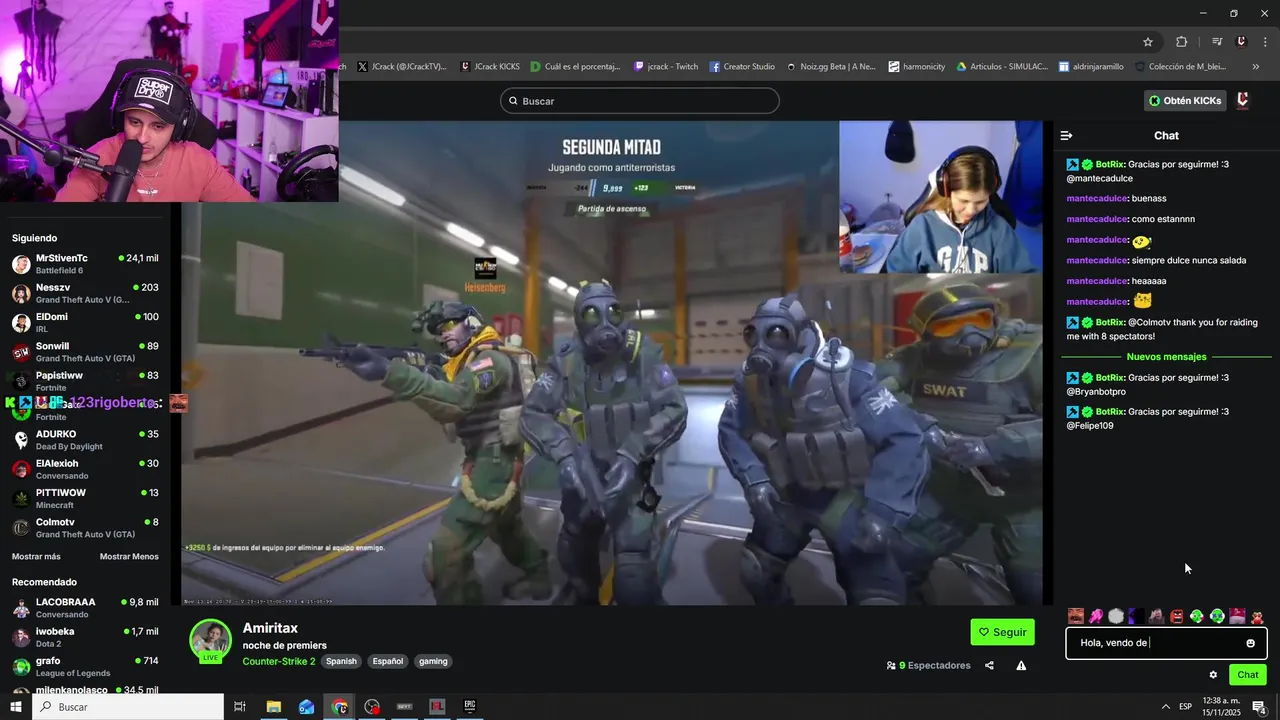Open File Explorer from the taskbar
This screenshot has width=1280, height=720.
[x=274, y=707]
